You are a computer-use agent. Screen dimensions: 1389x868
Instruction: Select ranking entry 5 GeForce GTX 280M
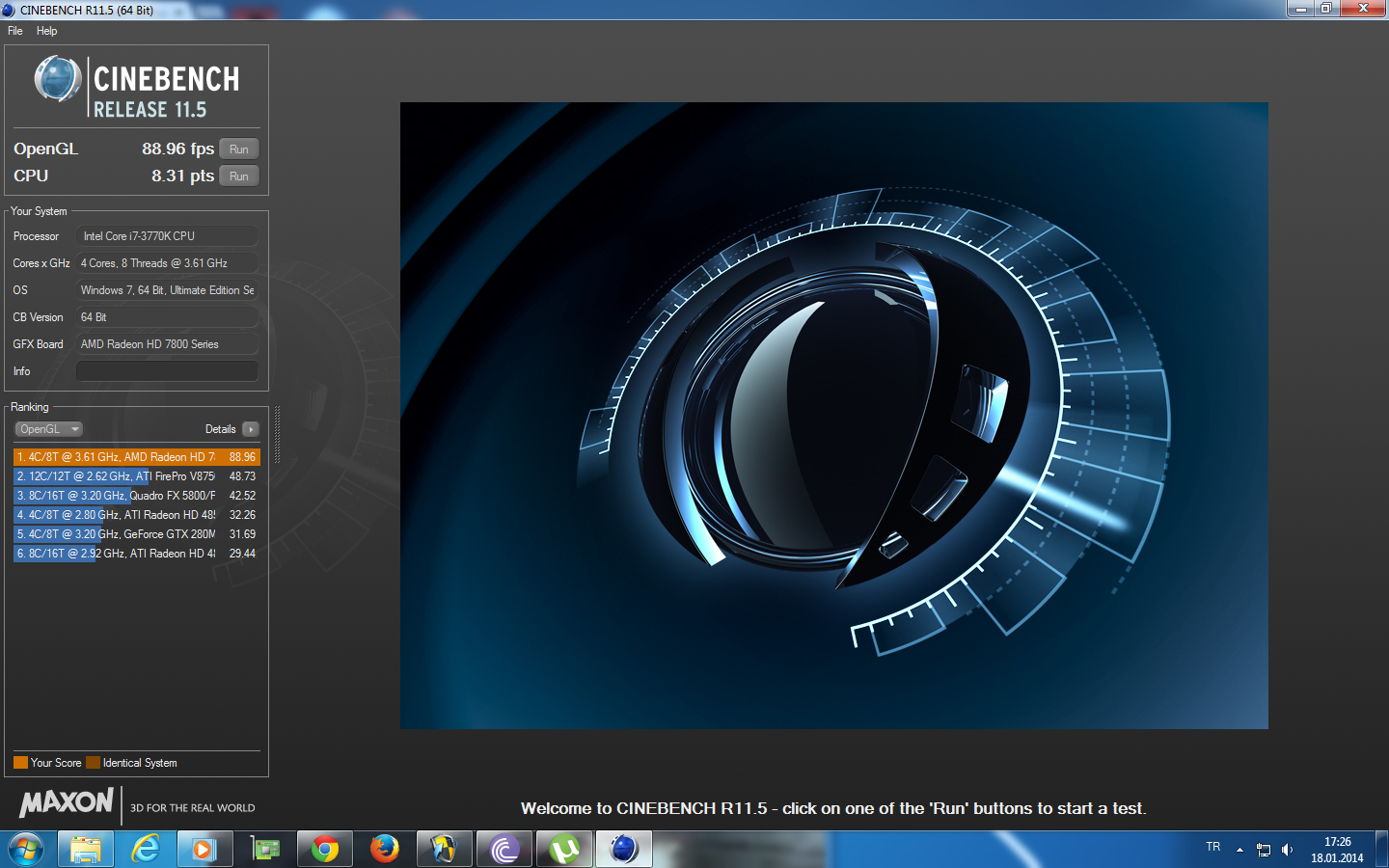[x=137, y=534]
